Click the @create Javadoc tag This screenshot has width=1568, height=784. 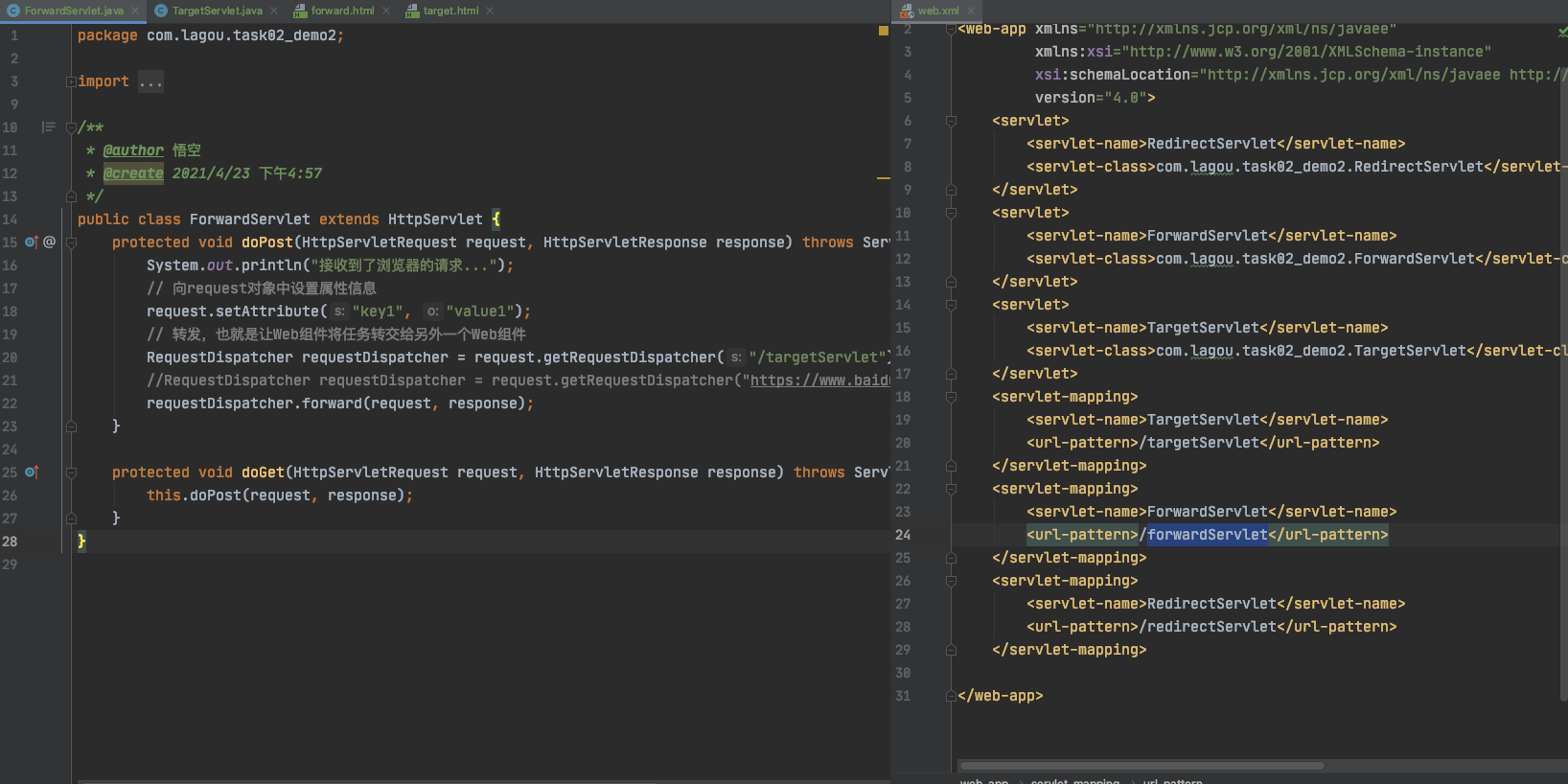tap(133, 173)
